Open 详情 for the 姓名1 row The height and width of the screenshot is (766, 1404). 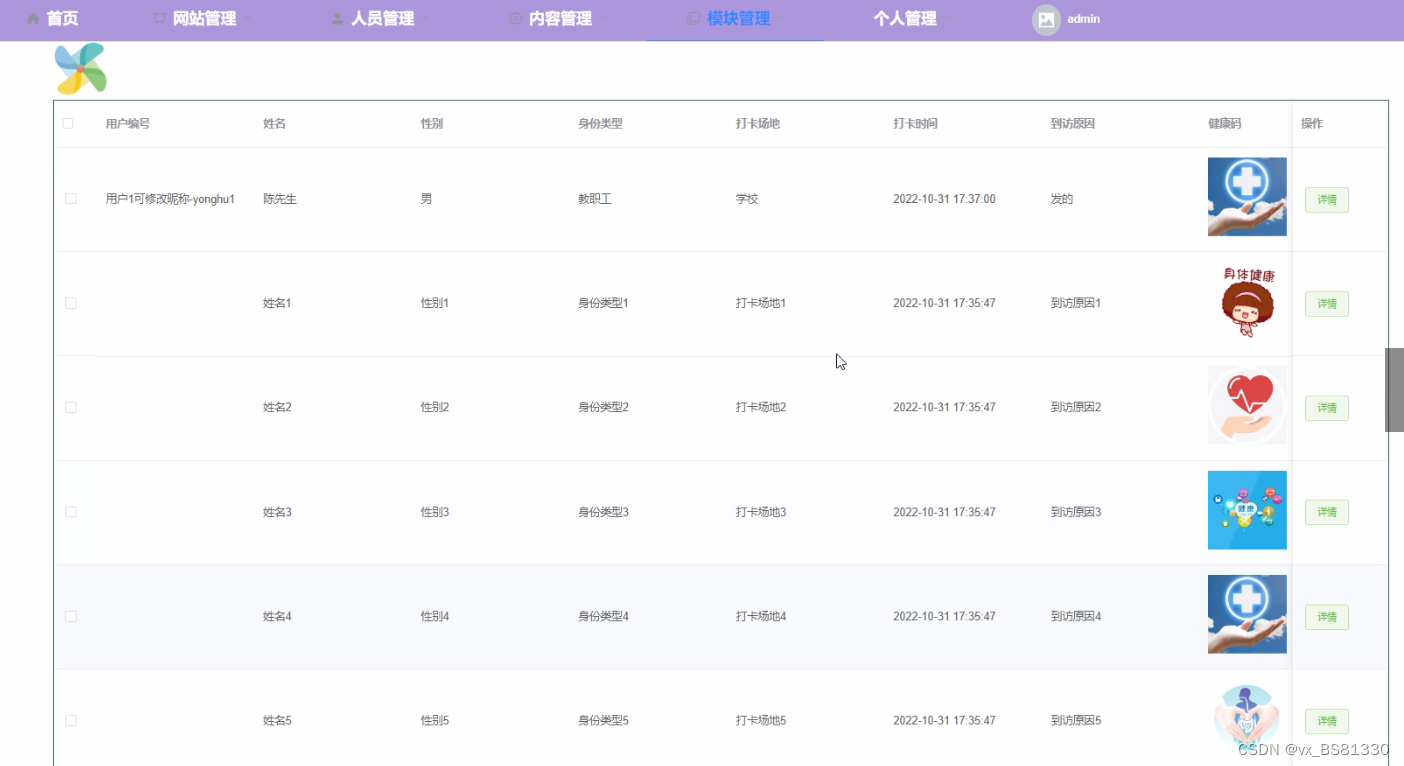tap(1327, 304)
